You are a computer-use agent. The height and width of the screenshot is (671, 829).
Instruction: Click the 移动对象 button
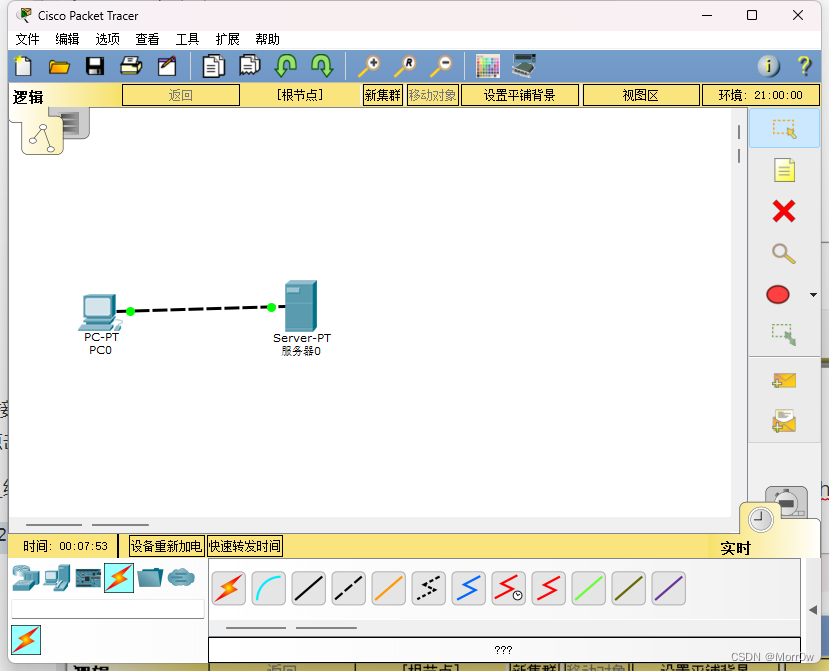(x=432, y=95)
